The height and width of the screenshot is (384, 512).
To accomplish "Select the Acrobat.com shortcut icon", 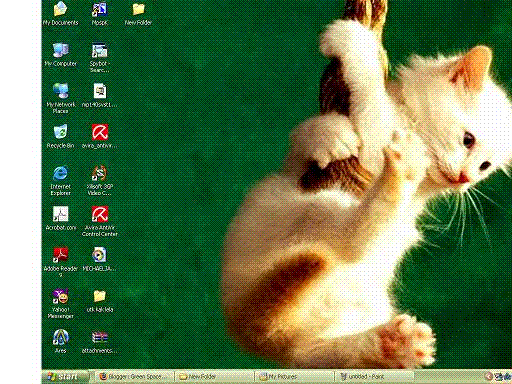I will (x=60, y=218).
